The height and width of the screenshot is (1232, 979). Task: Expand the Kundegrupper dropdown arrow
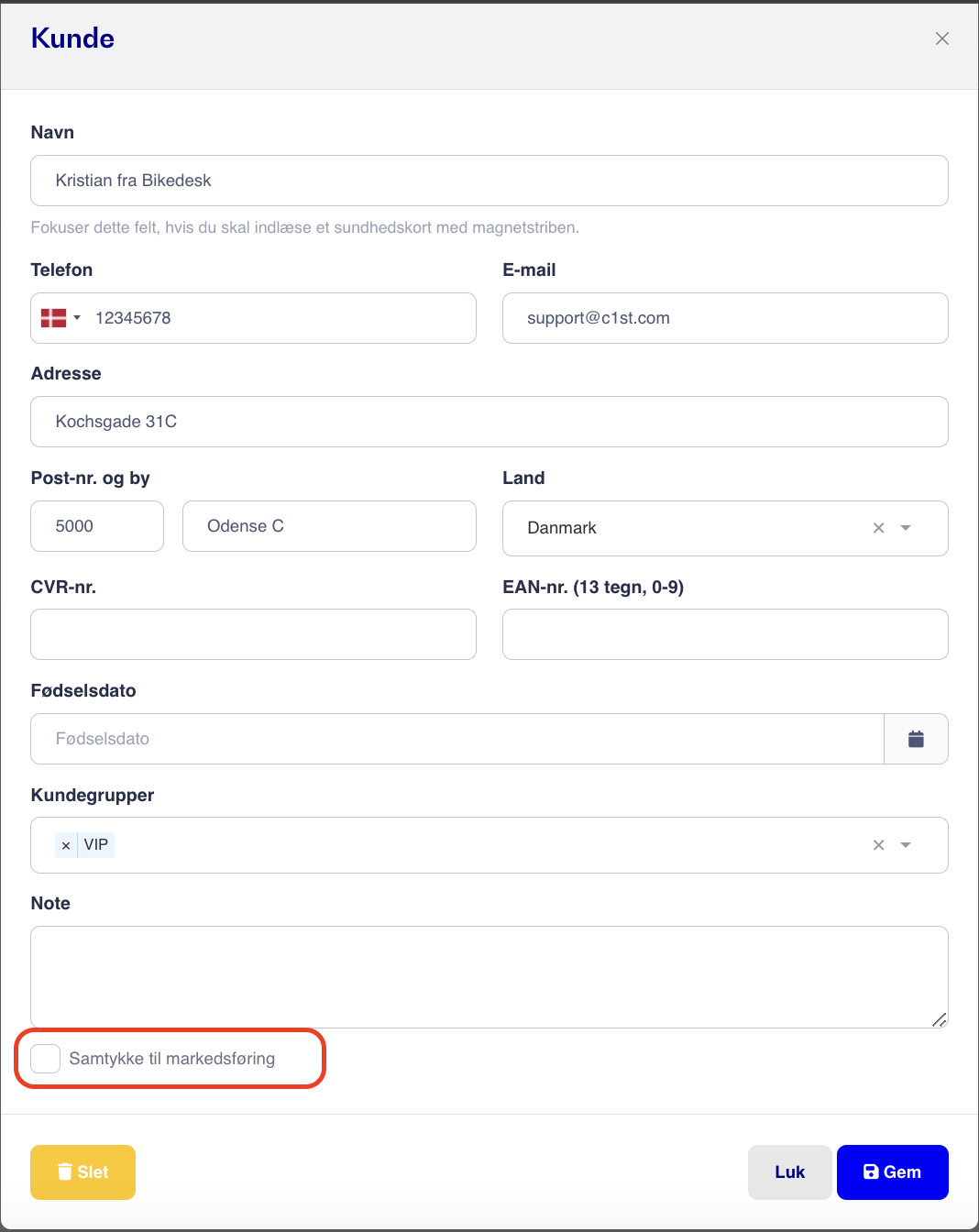pyautogui.click(x=906, y=845)
